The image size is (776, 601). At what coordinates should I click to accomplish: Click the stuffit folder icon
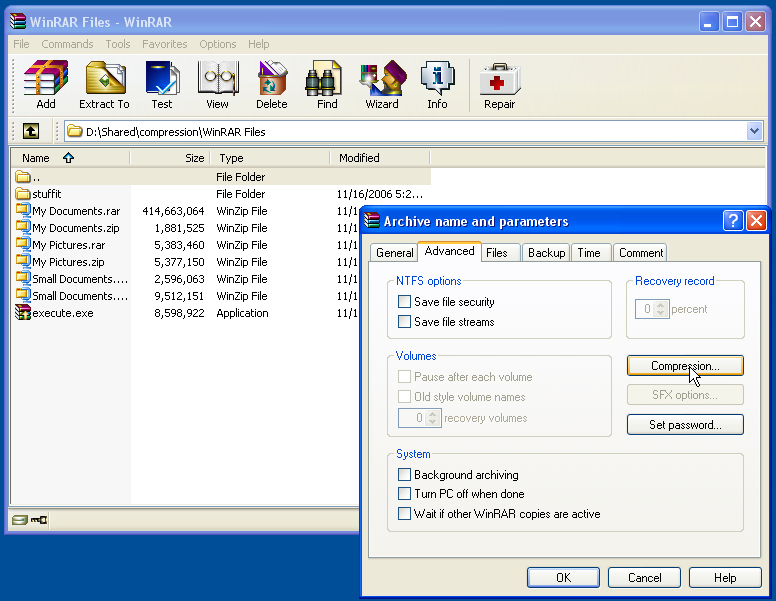[x=23, y=194]
